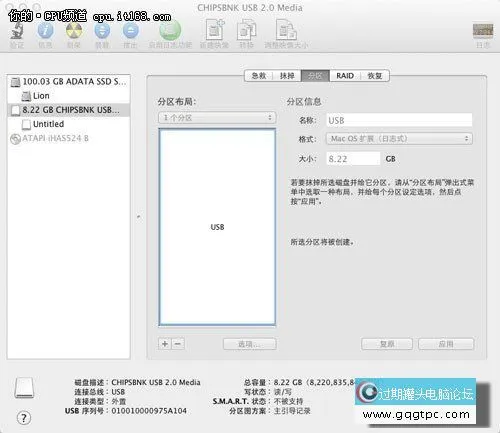500x433 pixels.
Task: Open the Info (信息) toolbar icon
Action: point(45,31)
